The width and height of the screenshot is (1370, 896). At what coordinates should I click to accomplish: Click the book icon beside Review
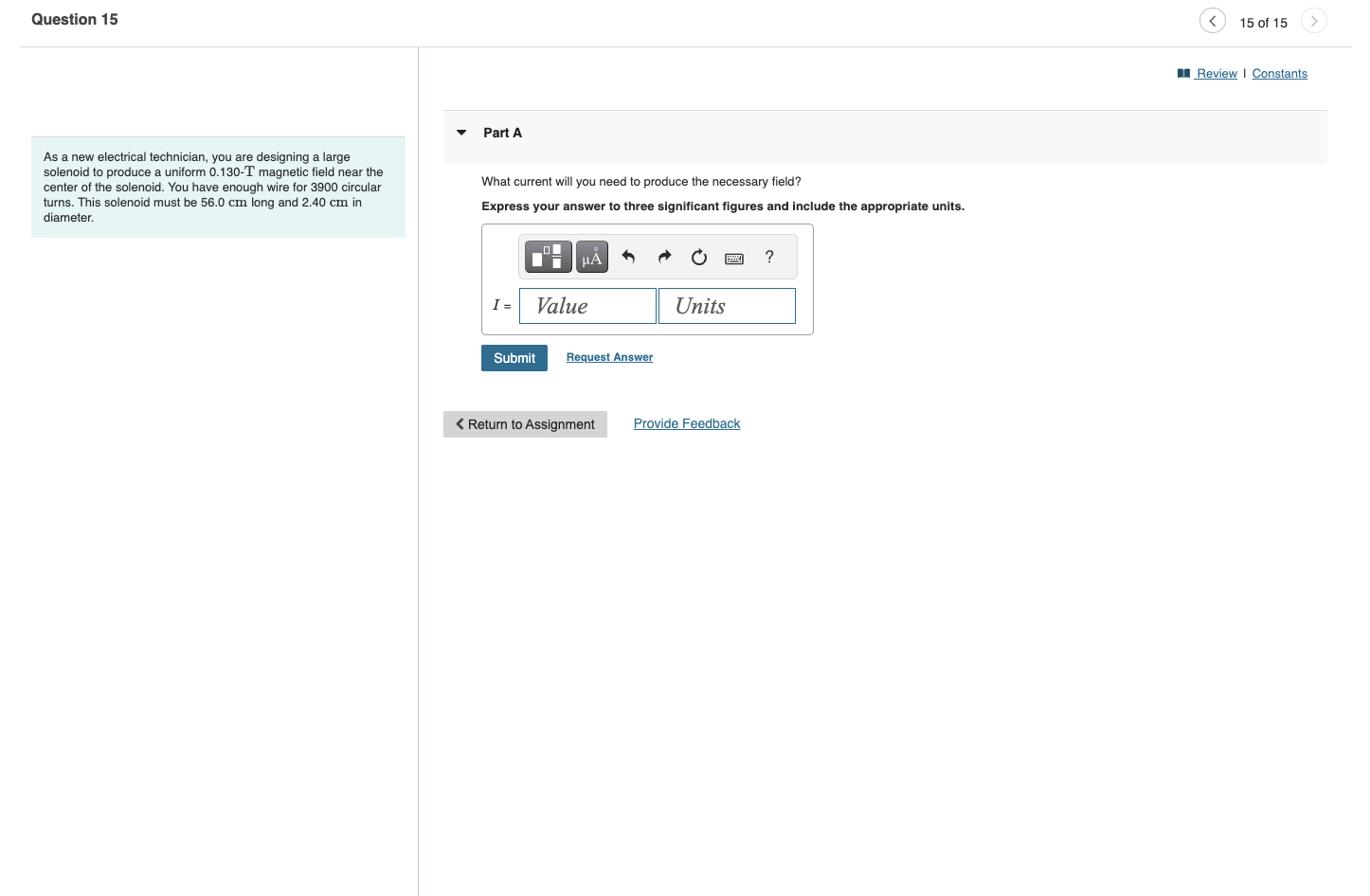point(1183,73)
